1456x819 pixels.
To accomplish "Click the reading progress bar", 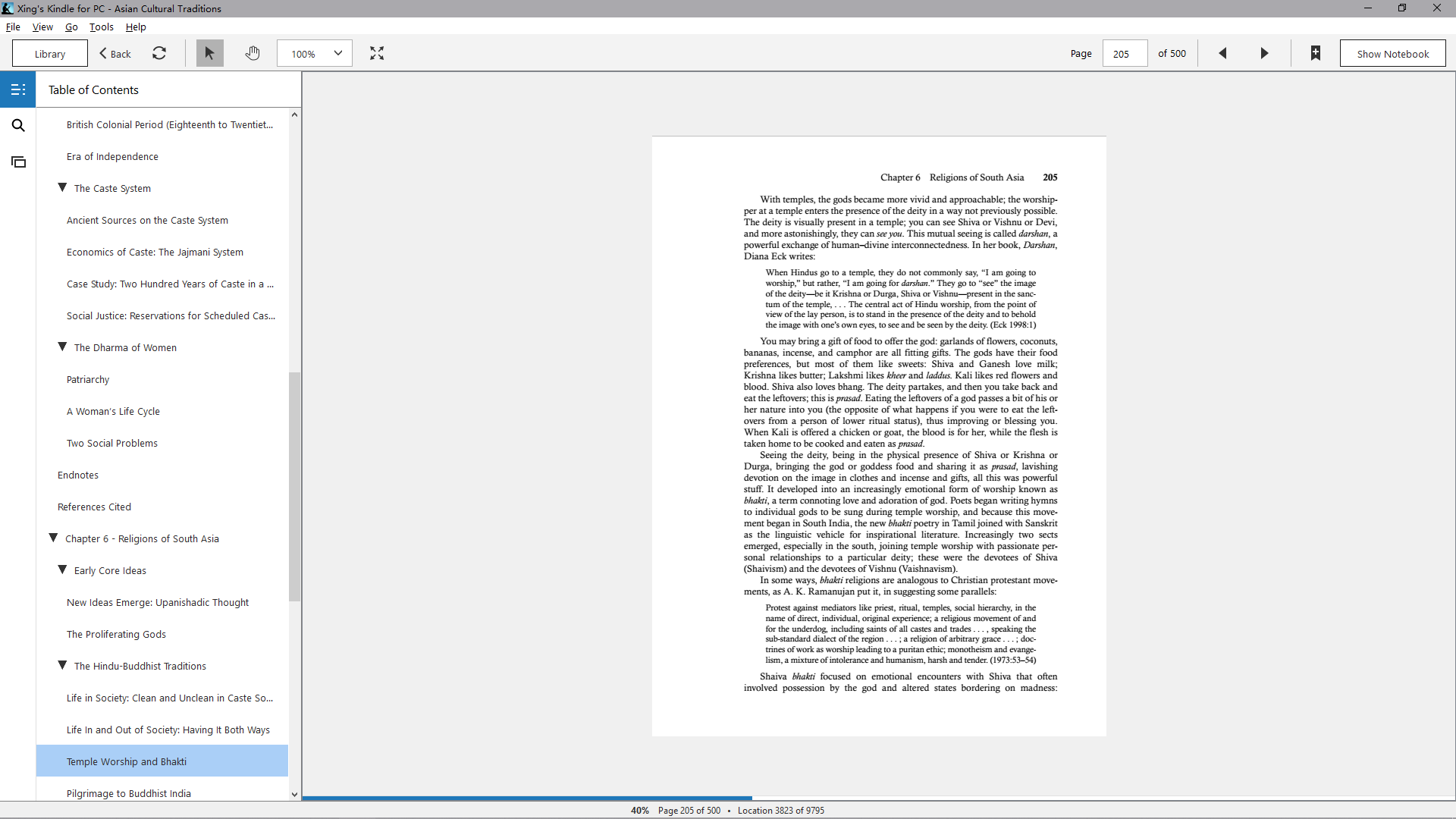I will coord(879,798).
